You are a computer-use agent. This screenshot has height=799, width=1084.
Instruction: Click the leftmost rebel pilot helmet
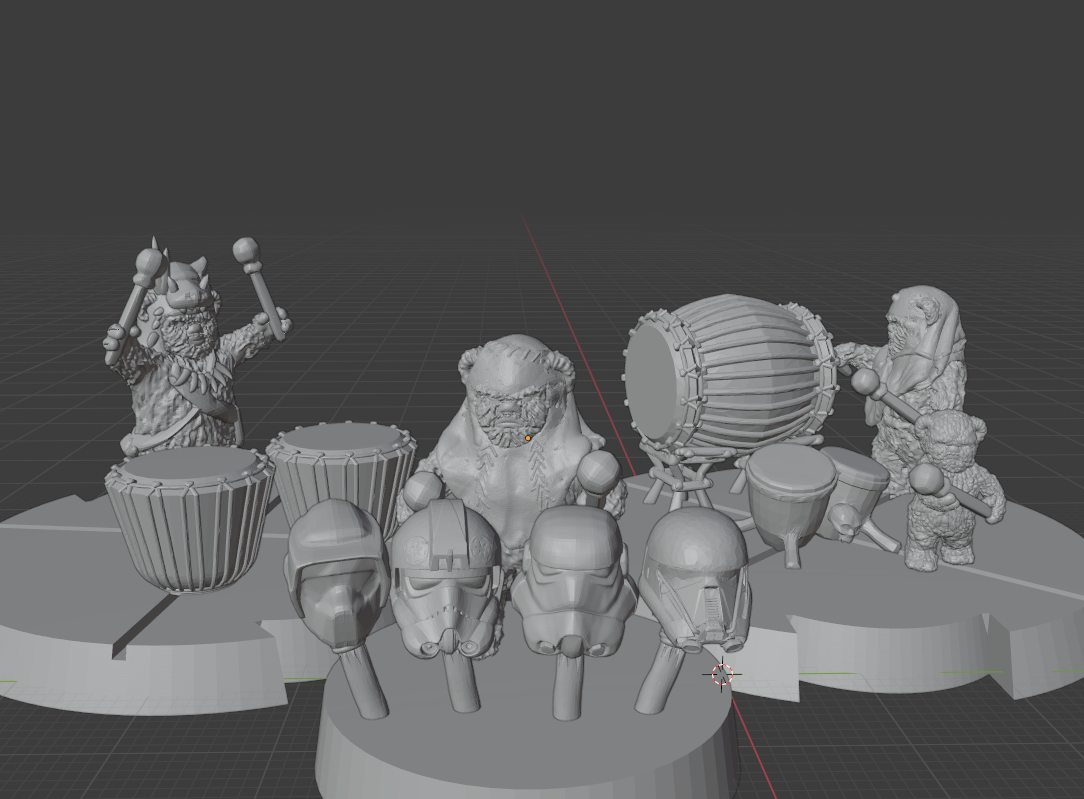point(339,574)
